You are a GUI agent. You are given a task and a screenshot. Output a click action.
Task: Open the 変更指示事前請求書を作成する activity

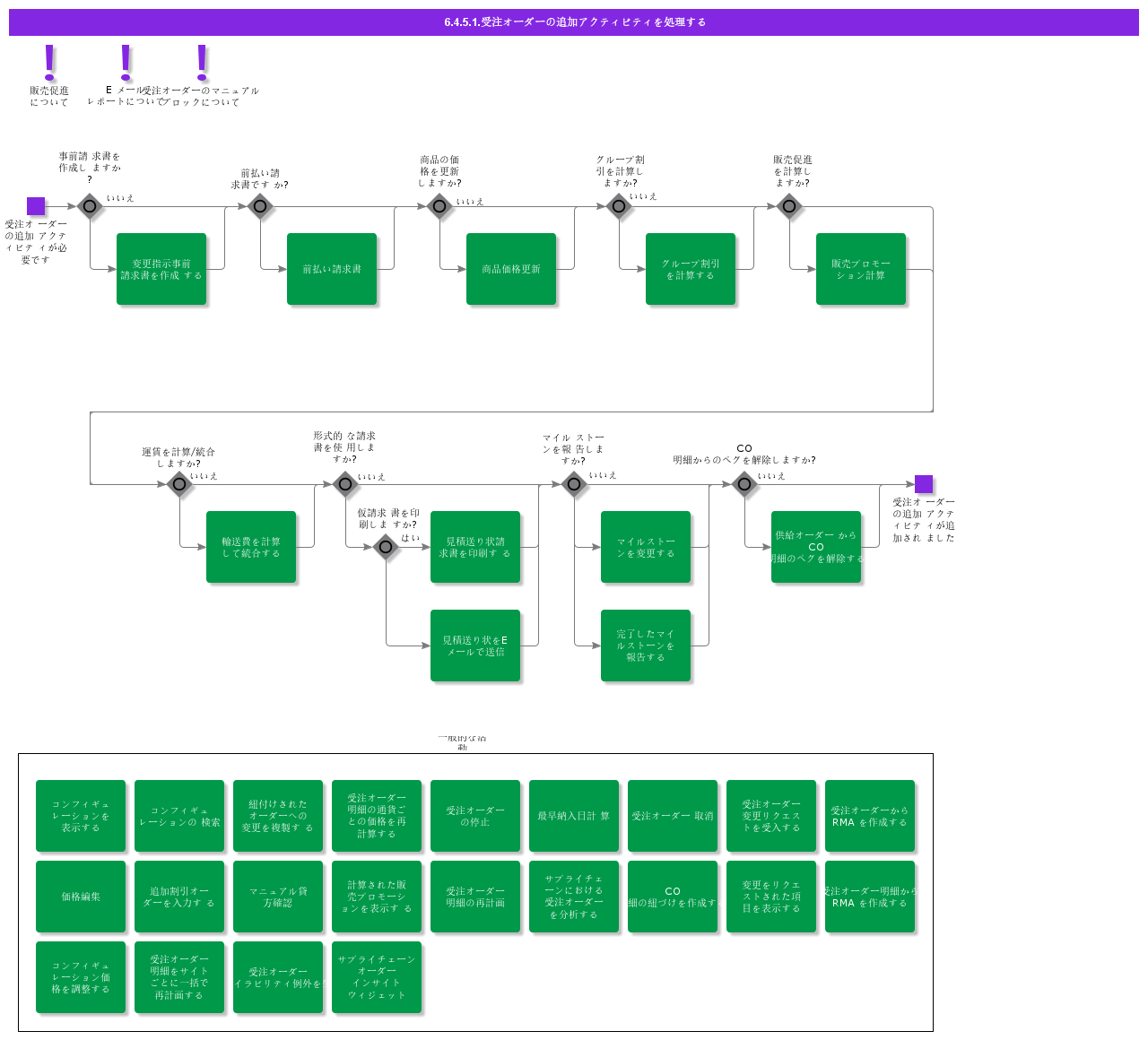click(x=161, y=269)
